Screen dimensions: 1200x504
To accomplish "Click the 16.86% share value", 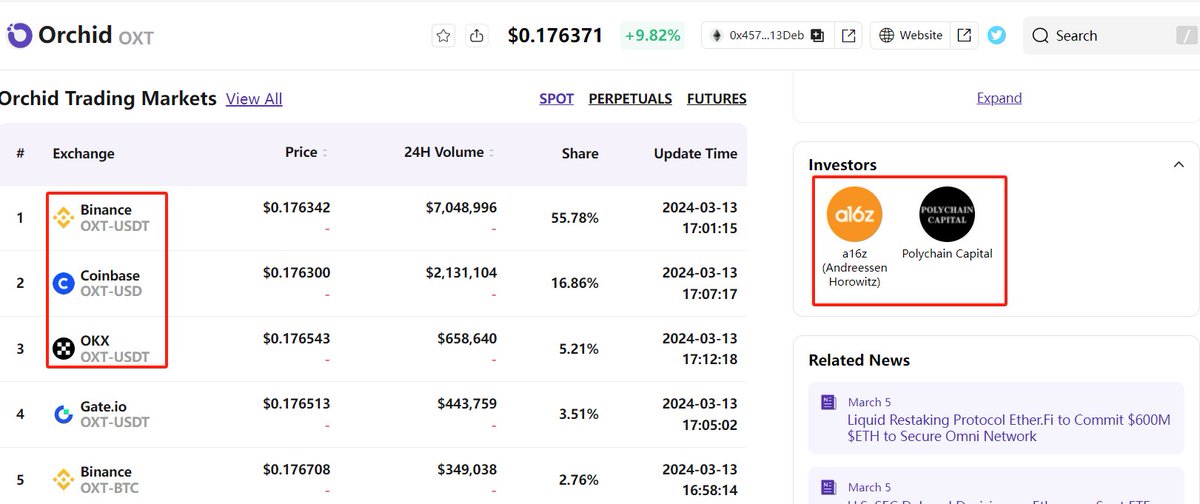I will pyautogui.click(x=575, y=283).
